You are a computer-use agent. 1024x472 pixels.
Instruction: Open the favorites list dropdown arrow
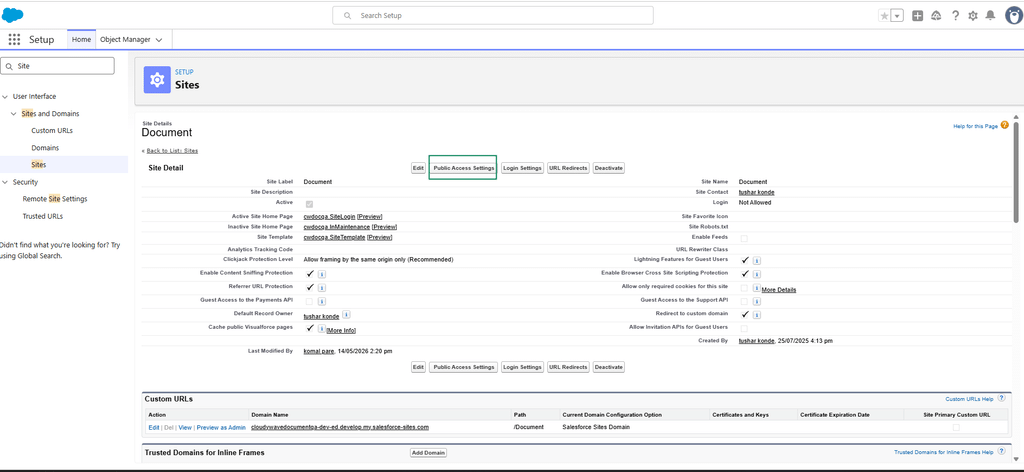click(898, 16)
